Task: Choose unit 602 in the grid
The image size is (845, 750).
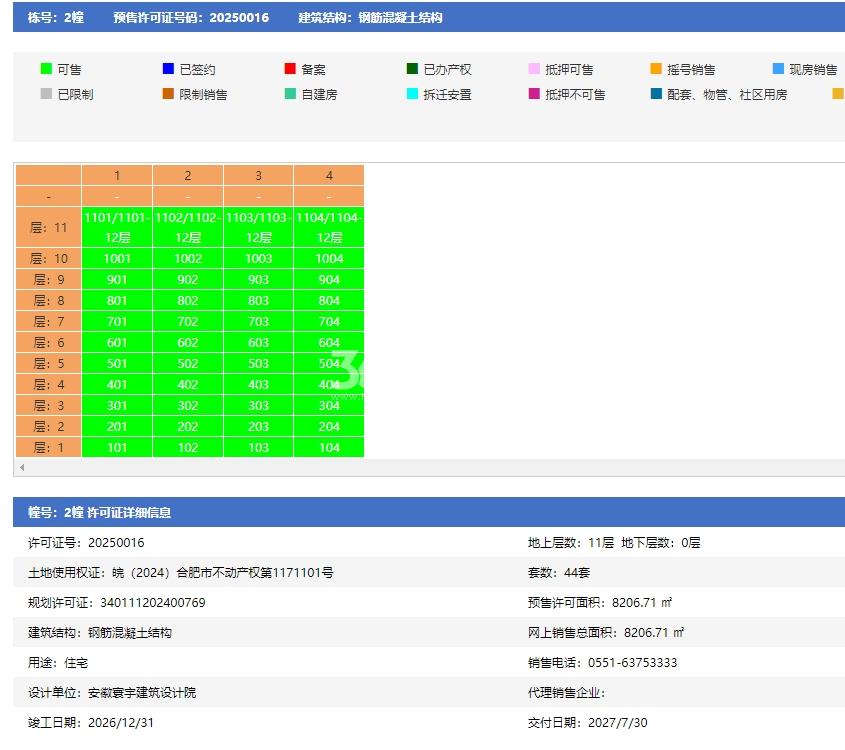Action: point(188,343)
